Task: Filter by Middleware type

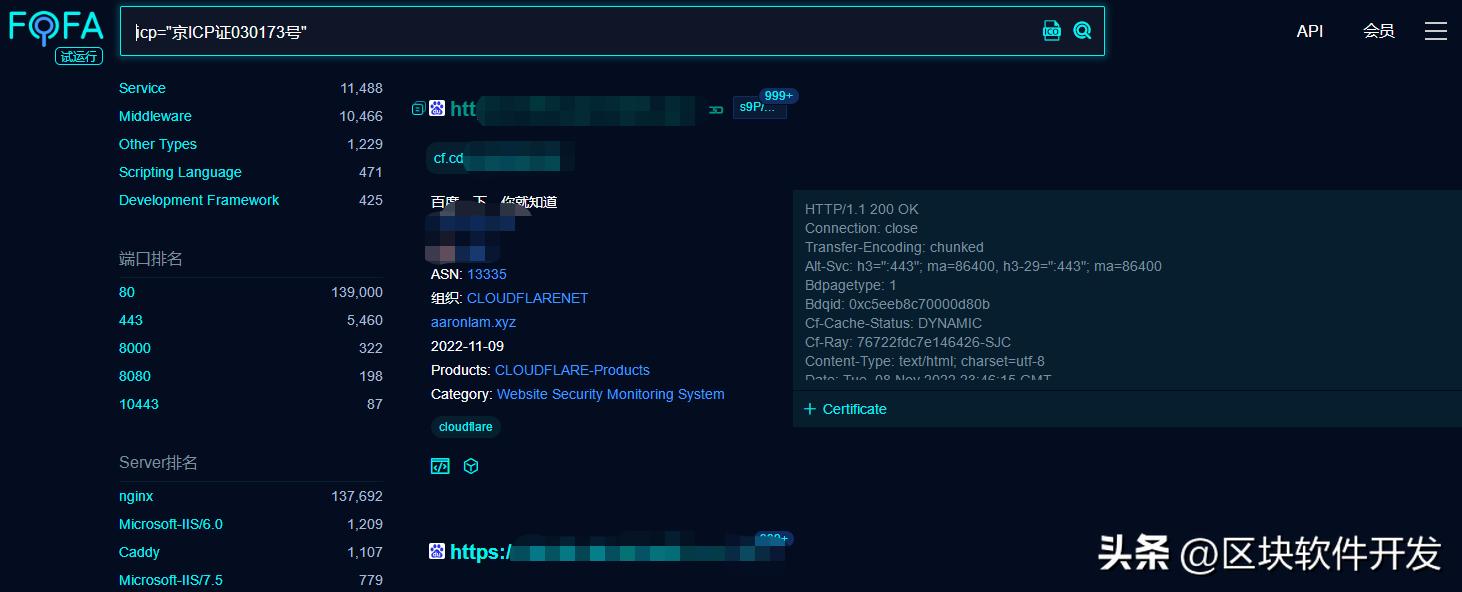Action: pos(155,116)
